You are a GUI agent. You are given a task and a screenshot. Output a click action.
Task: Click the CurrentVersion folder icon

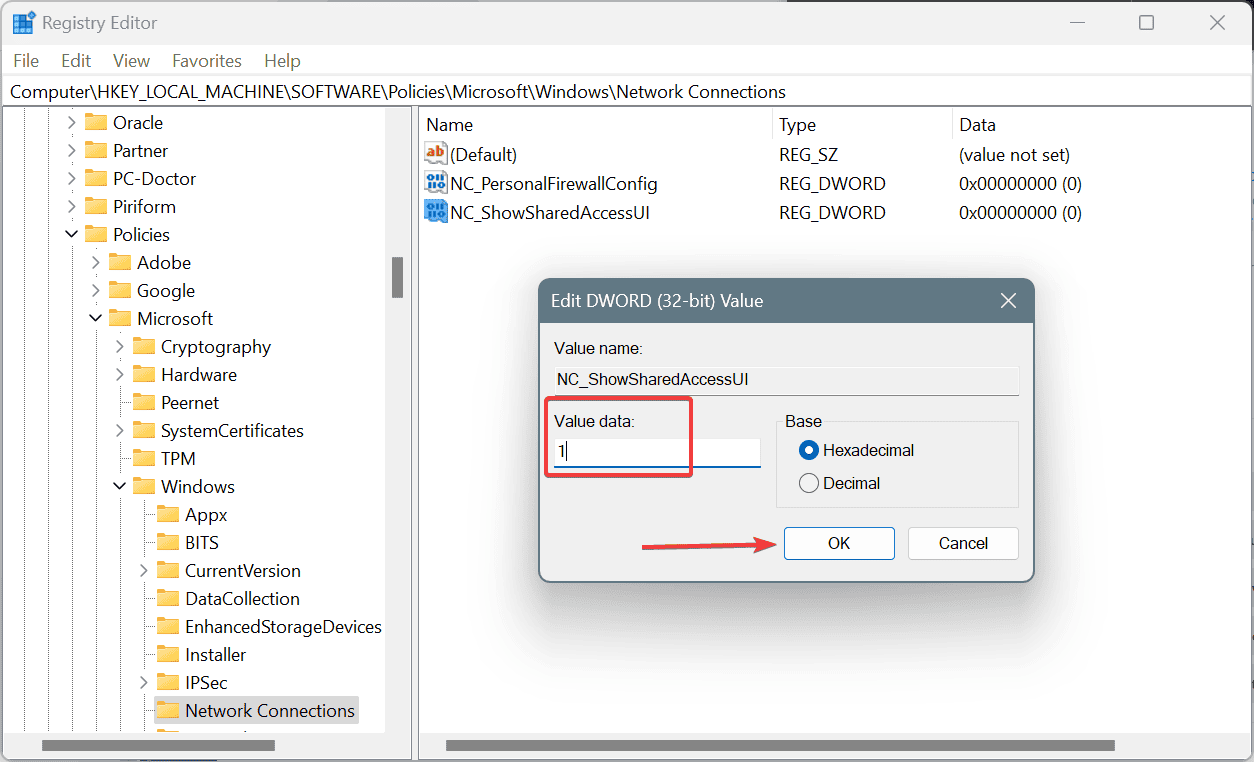point(168,570)
